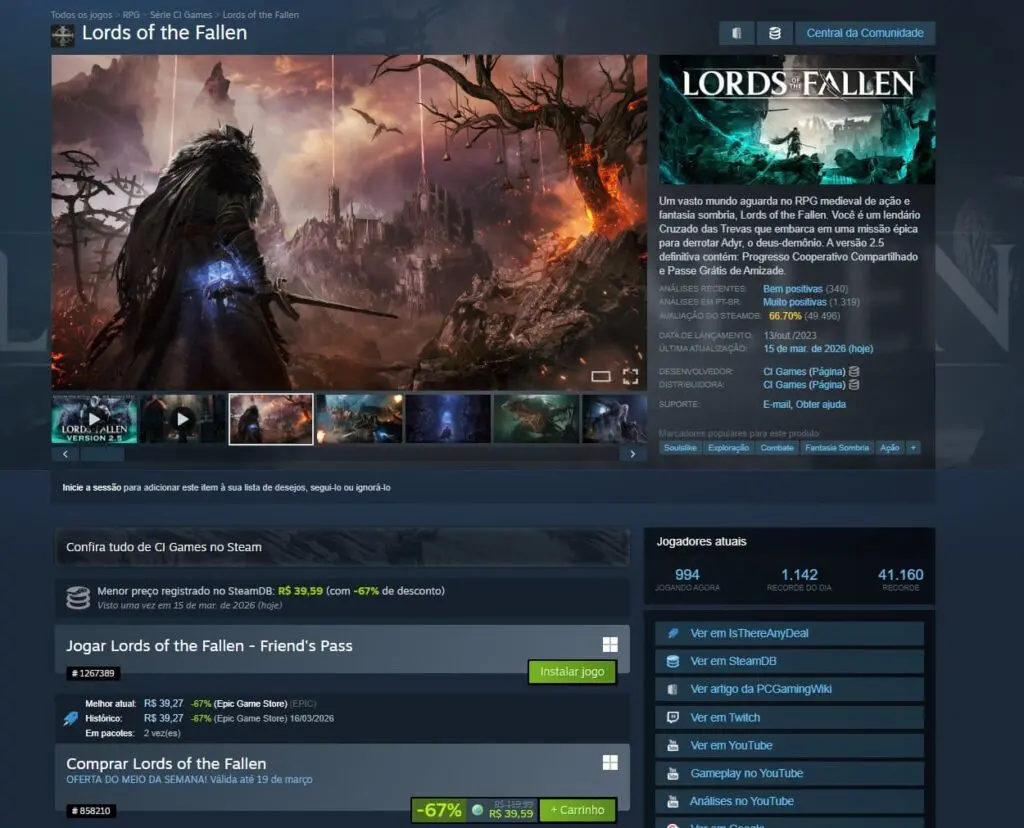1024x828 pixels.
Task: Click the SteamDB icon button beside Central da Comunidade
Action: click(x=773, y=33)
